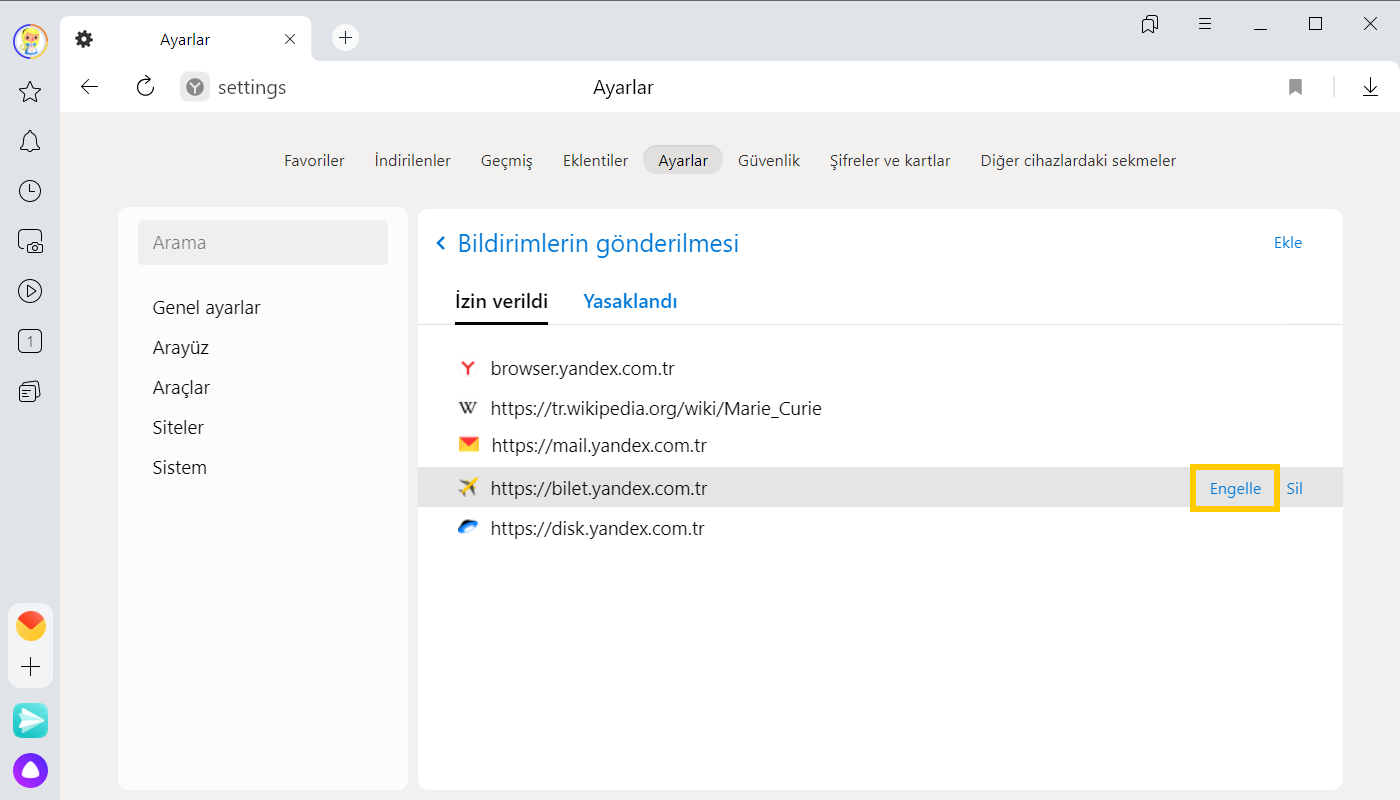Open Şifreler ve kartlar section

tap(890, 160)
